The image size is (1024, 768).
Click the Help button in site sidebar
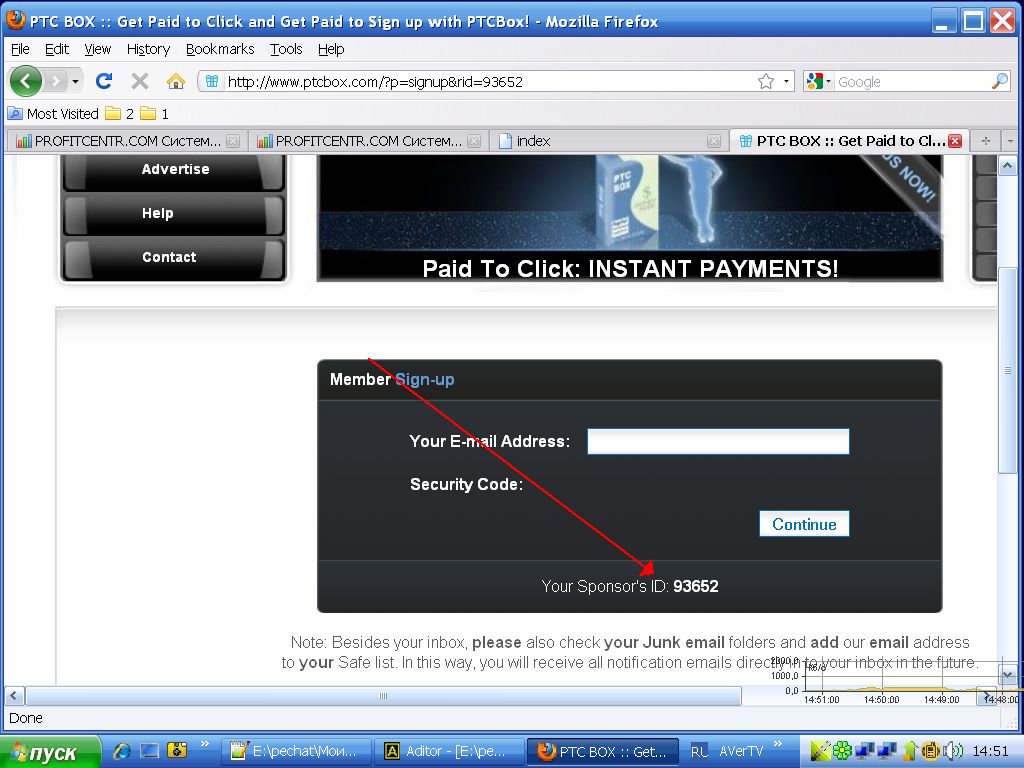(x=174, y=214)
